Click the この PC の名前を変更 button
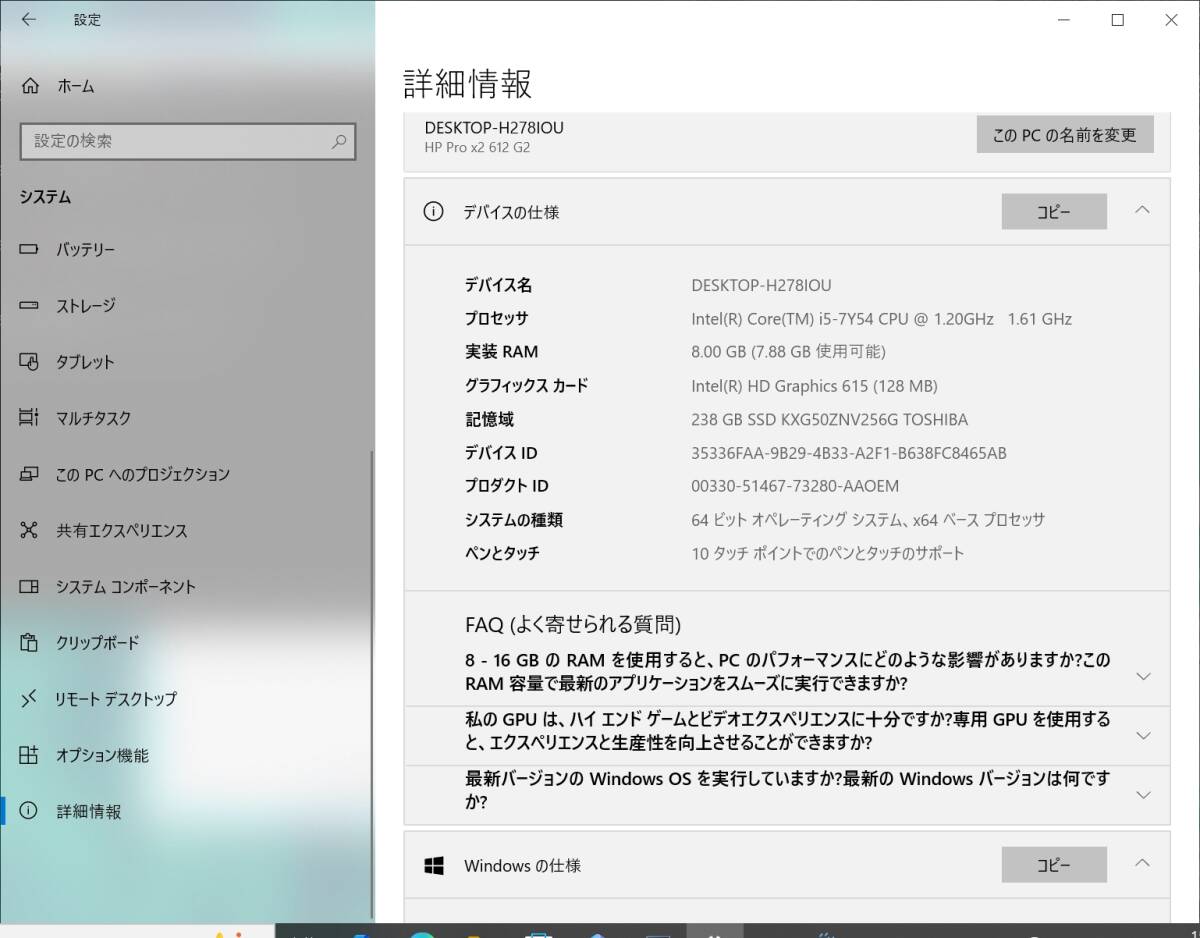Screen dimensions: 1200x938 click(1065, 134)
